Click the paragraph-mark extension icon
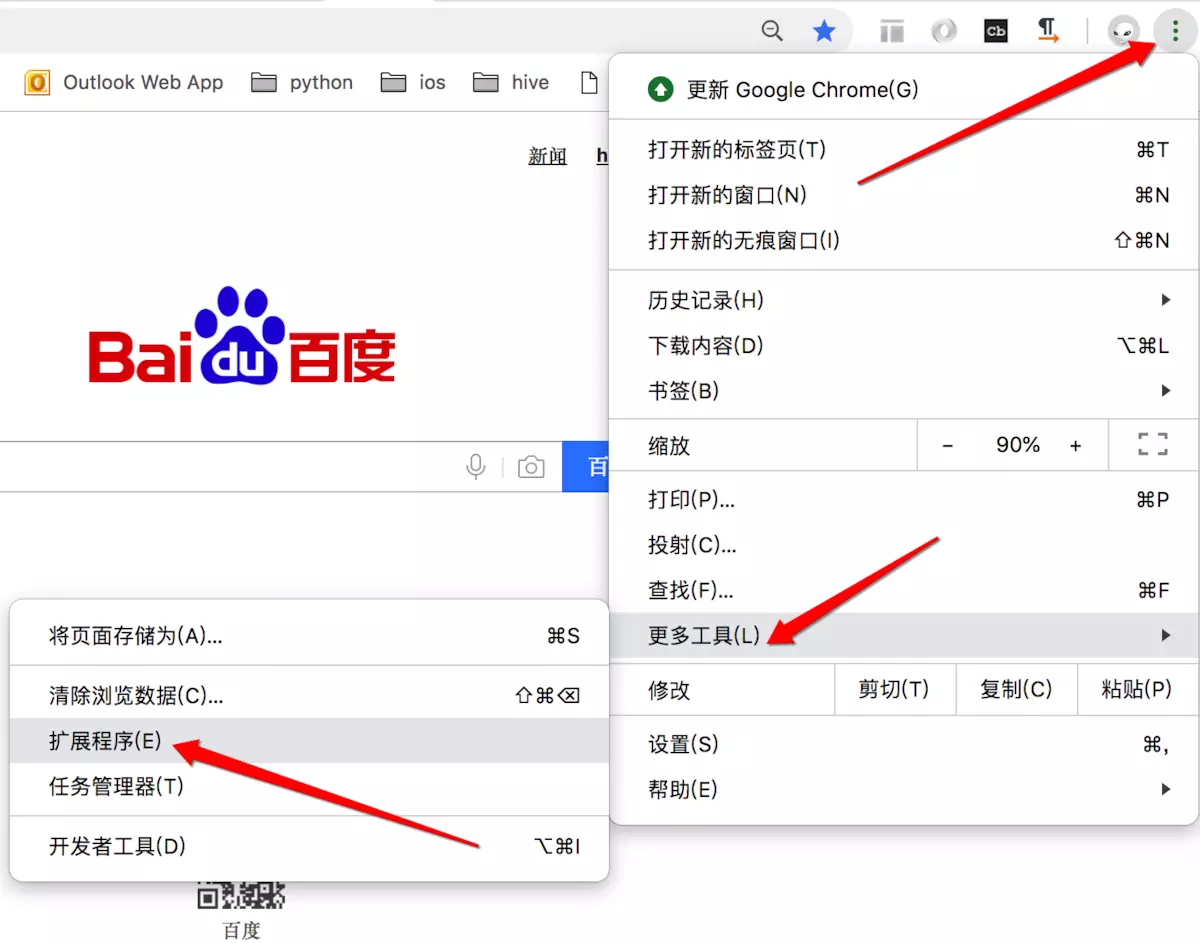The image size is (1200, 943). 1047,31
